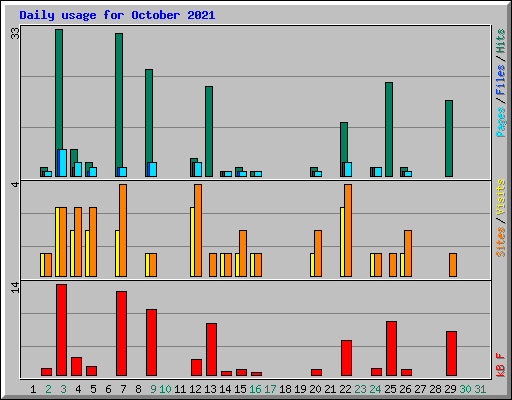Screen dimensions: 512x400
Task: Select the yellow Visits bar for day 22
Action: [342, 242]
